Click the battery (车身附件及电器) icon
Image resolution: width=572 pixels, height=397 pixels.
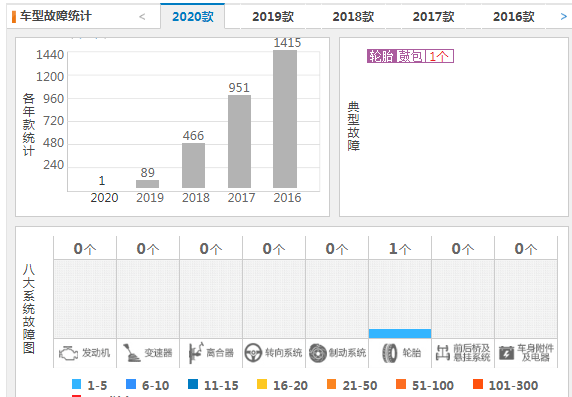click(x=506, y=353)
